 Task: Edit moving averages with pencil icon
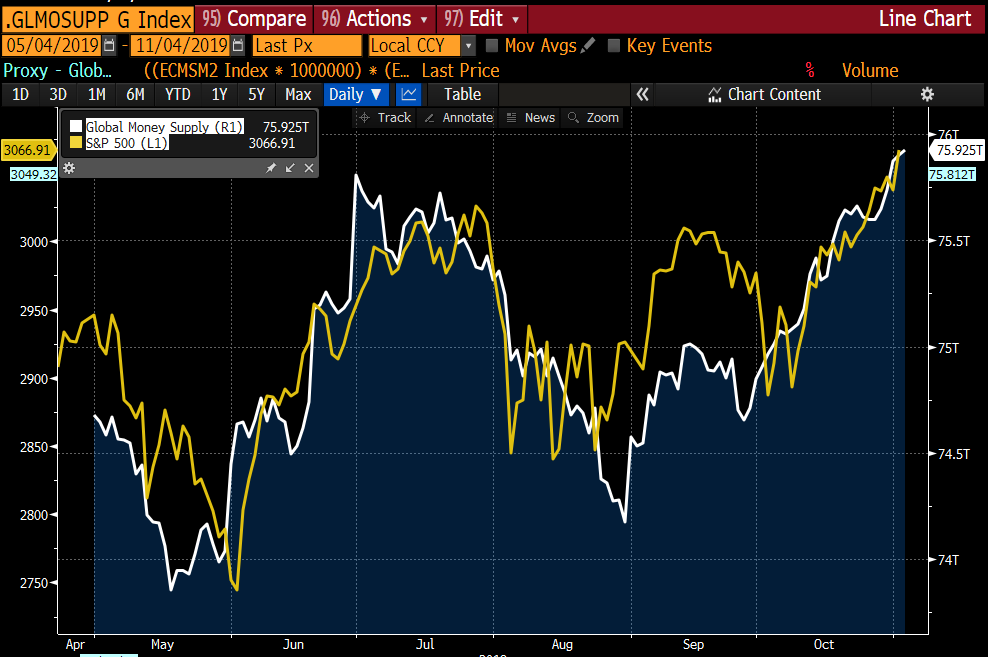point(588,46)
